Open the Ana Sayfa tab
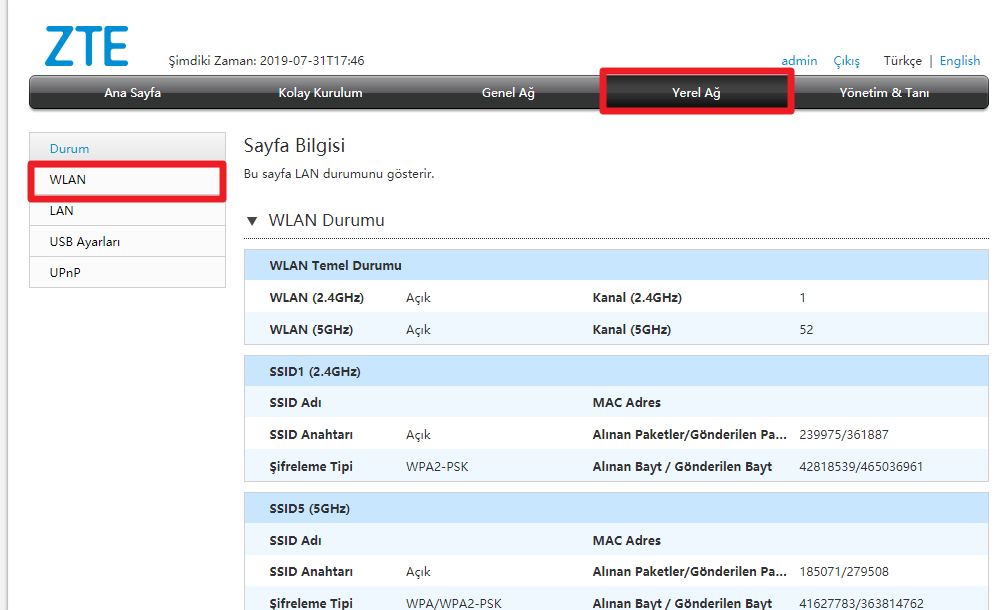 (132, 93)
